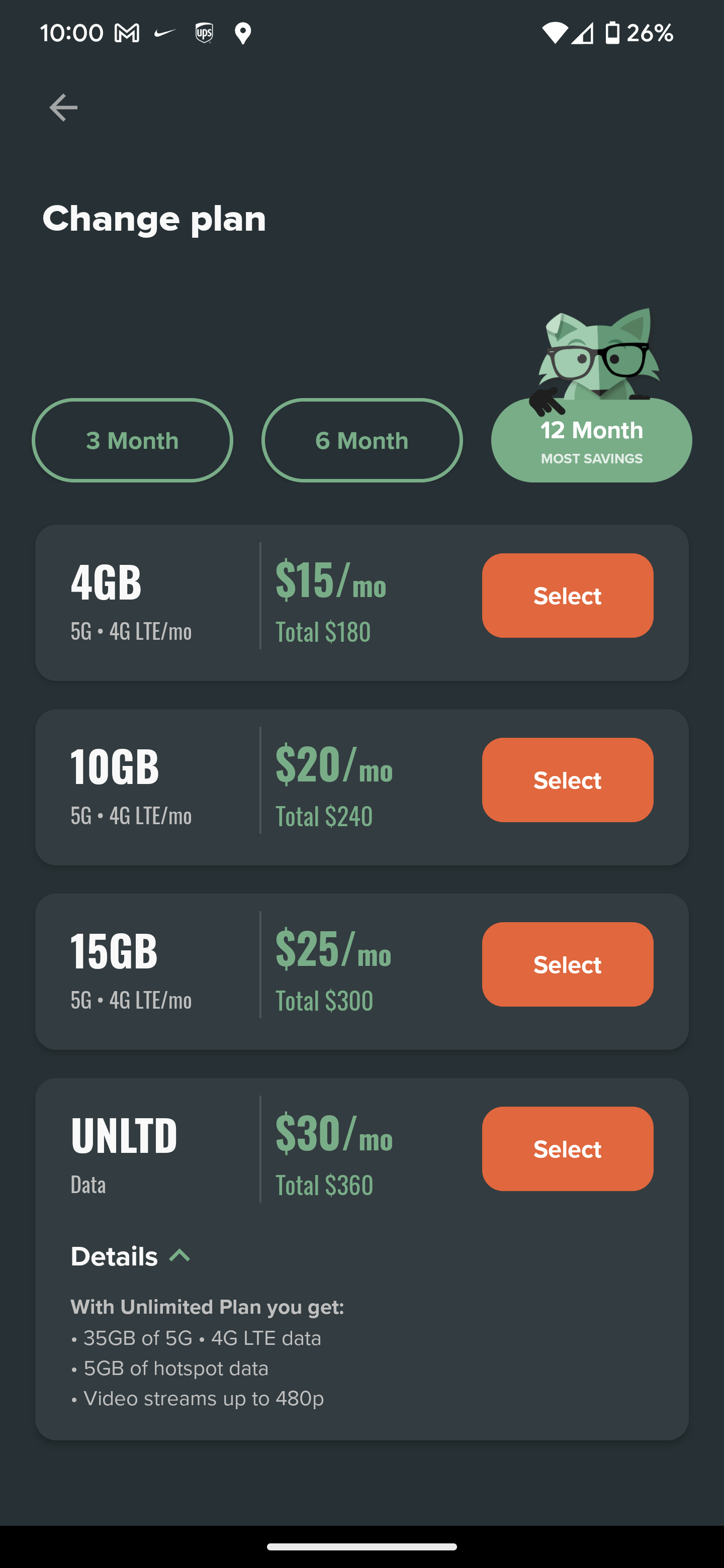Screen dimensions: 724x1568
Task: Switch to the 3 Month duration
Action: click(x=132, y=440)
